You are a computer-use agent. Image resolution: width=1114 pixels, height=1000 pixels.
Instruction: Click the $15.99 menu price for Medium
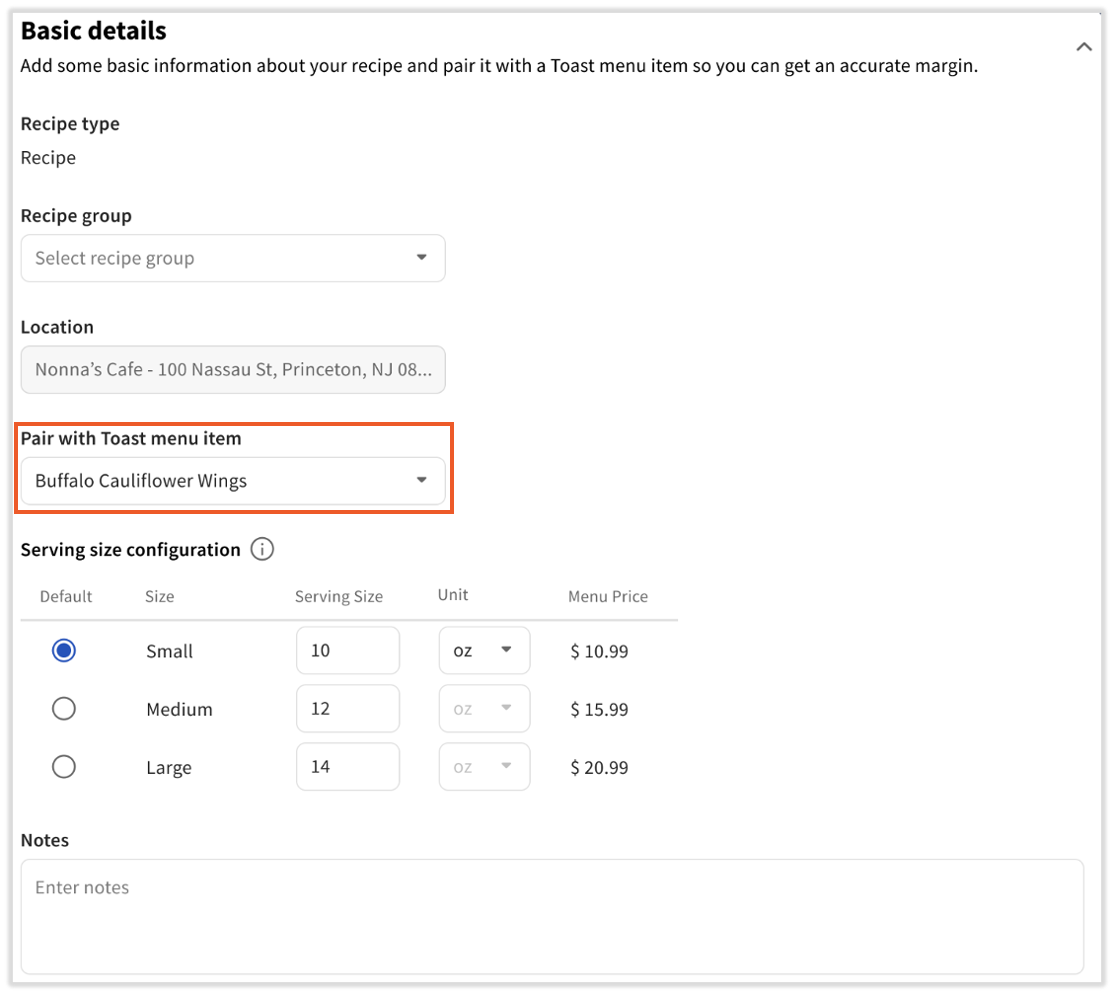tap(599, 710)
